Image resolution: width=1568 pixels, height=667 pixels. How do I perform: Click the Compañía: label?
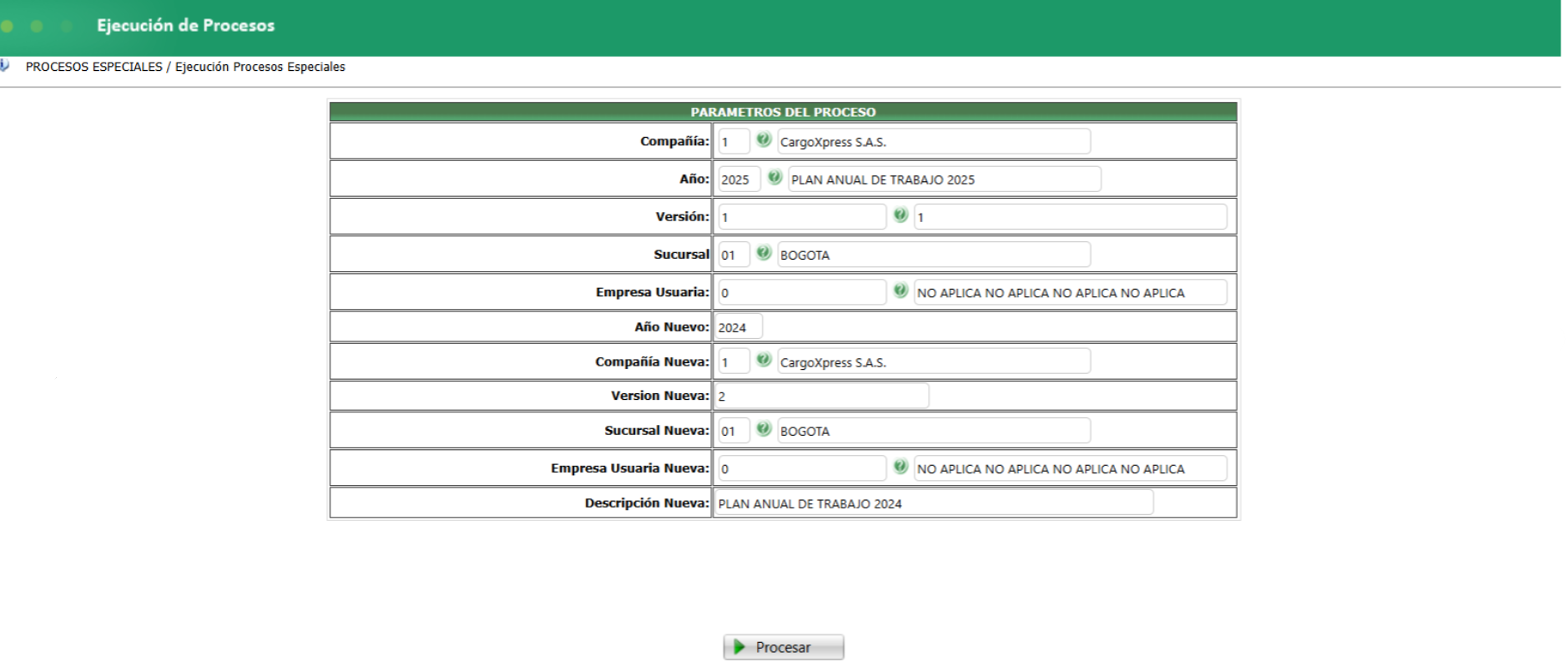674,141
